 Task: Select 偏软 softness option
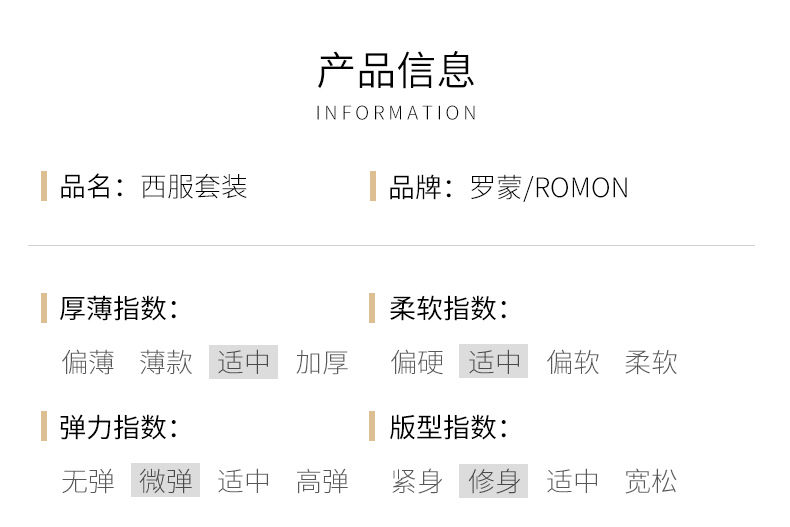click(x=573, y=362)
